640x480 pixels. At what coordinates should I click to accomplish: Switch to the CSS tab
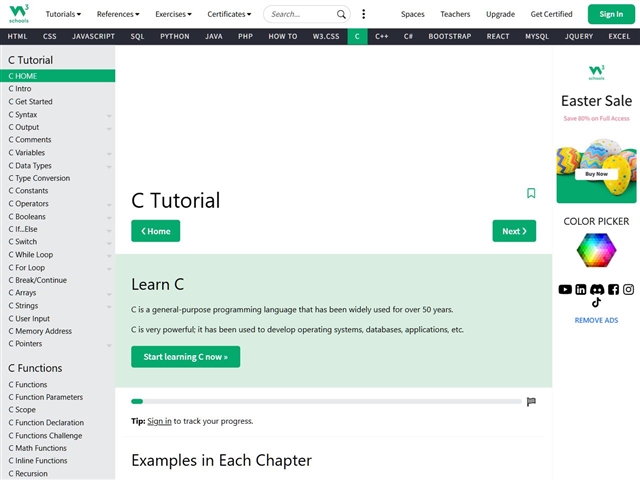tap(49, 36)
